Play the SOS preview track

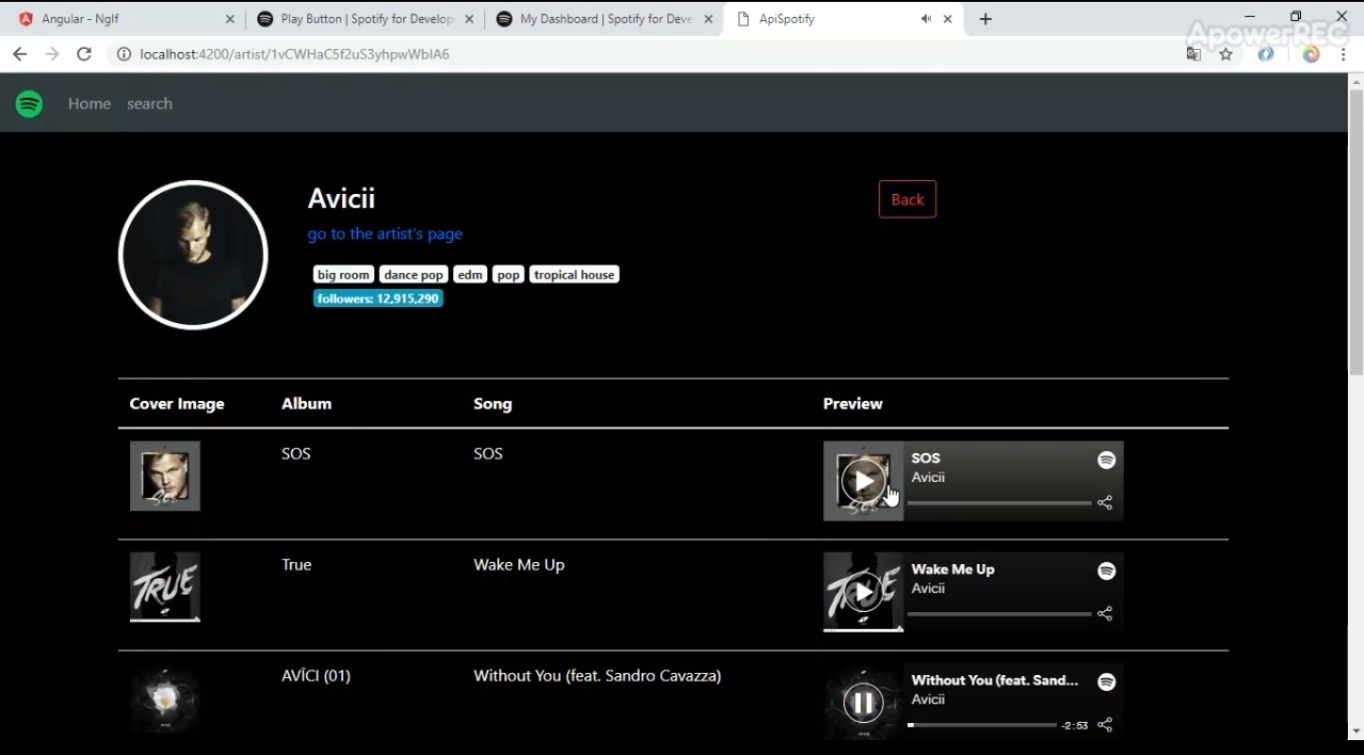click(x=862, y=480)
